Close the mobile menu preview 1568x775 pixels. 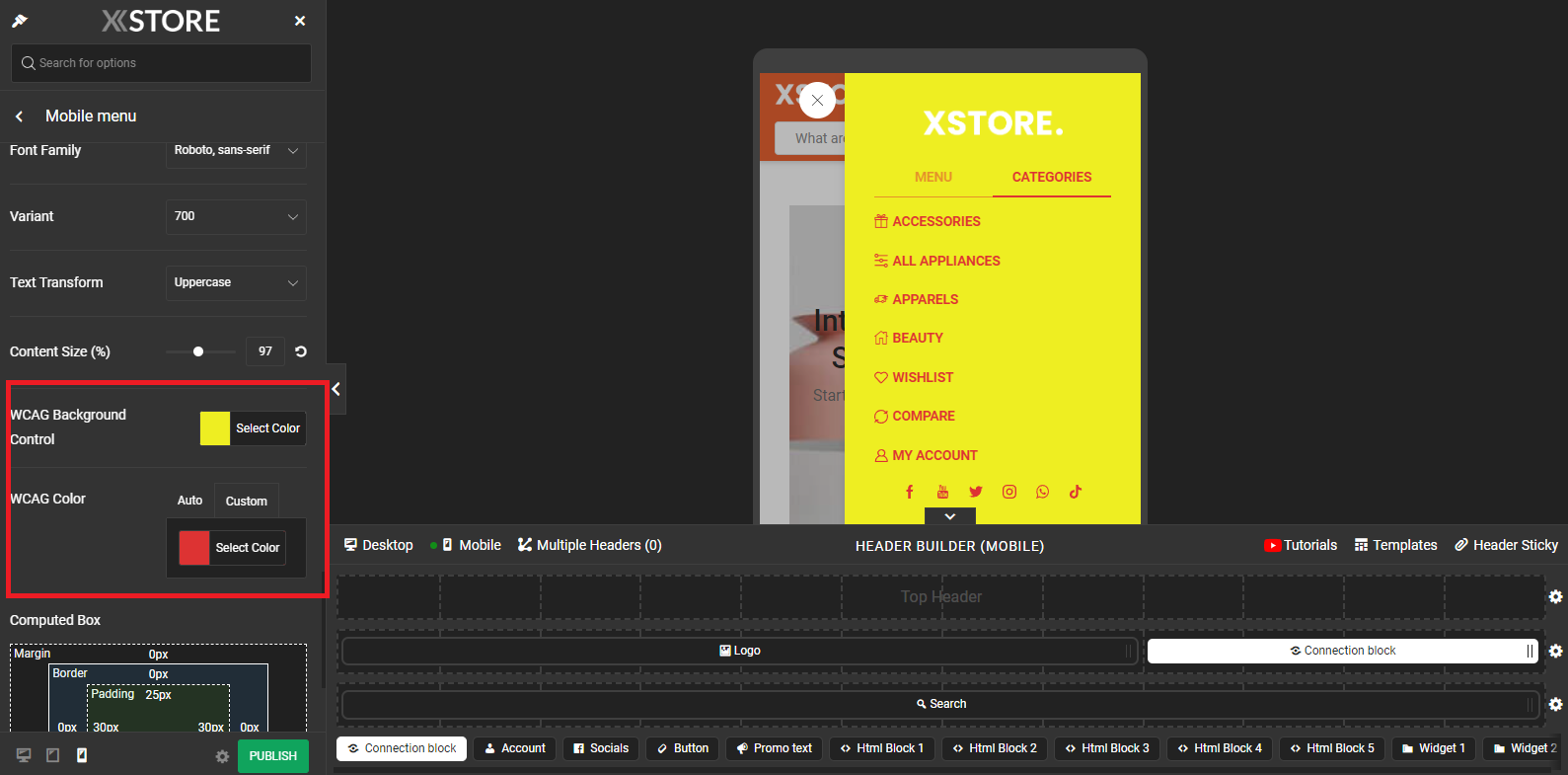point(817,101)
